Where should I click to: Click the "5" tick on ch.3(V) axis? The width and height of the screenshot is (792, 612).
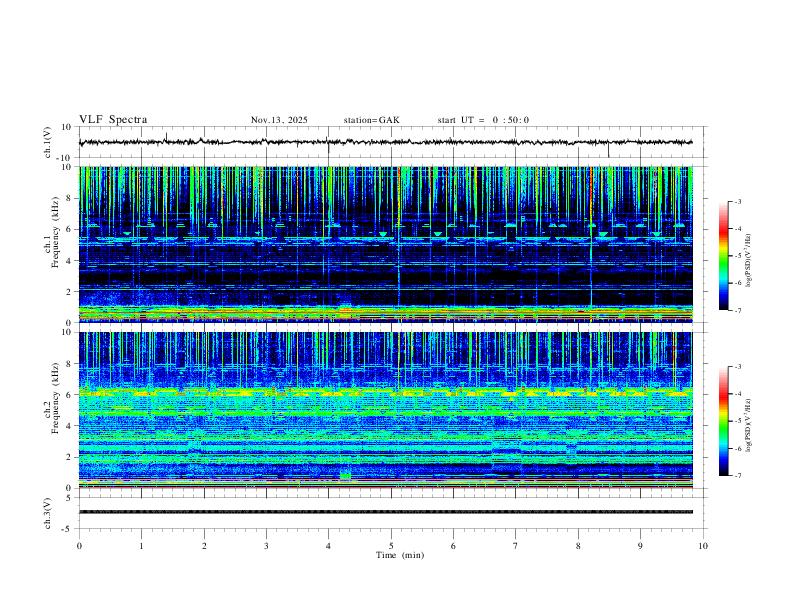[x=70, y=497]
